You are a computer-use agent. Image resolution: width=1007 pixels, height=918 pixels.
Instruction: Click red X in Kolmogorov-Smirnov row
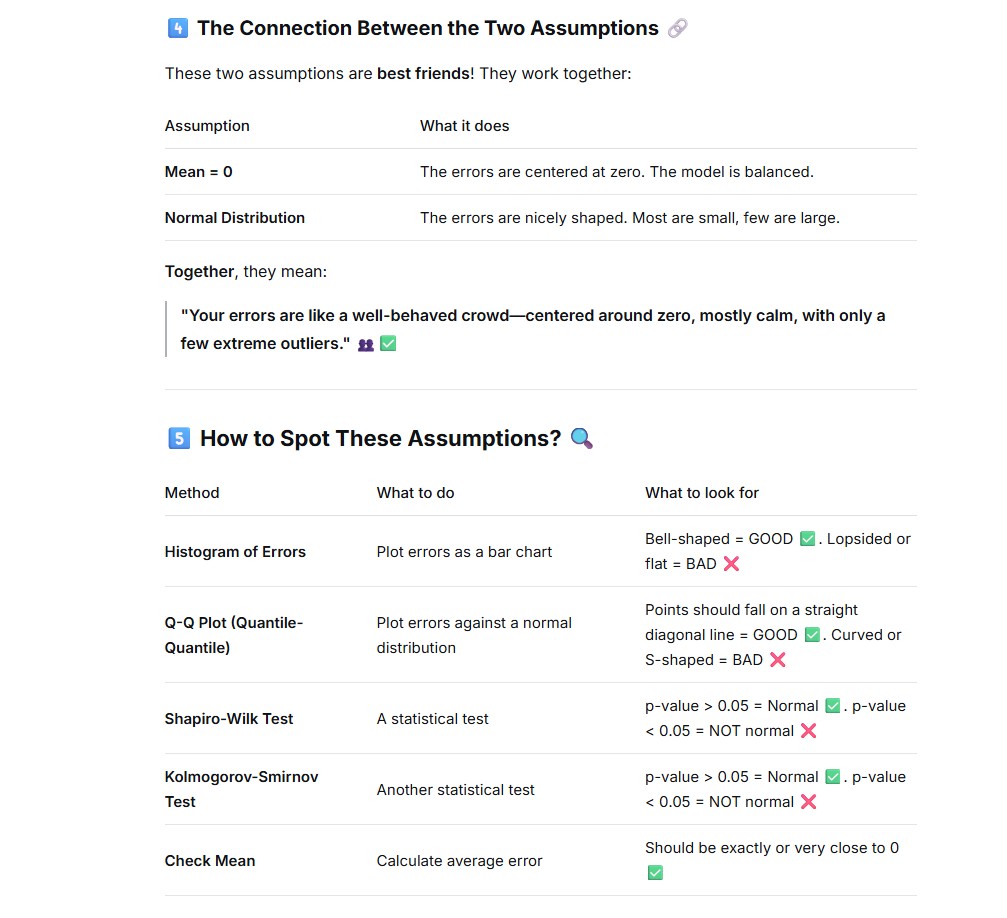tap(809, 802)
